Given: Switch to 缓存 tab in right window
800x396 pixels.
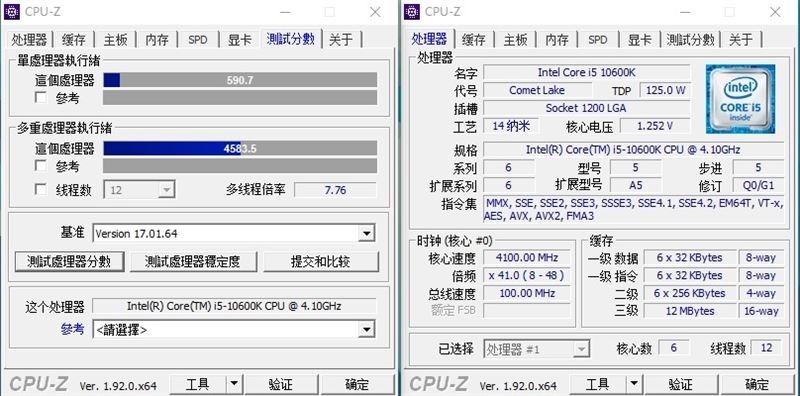Looking at the screenshot, I should click(x=474, y=40).
